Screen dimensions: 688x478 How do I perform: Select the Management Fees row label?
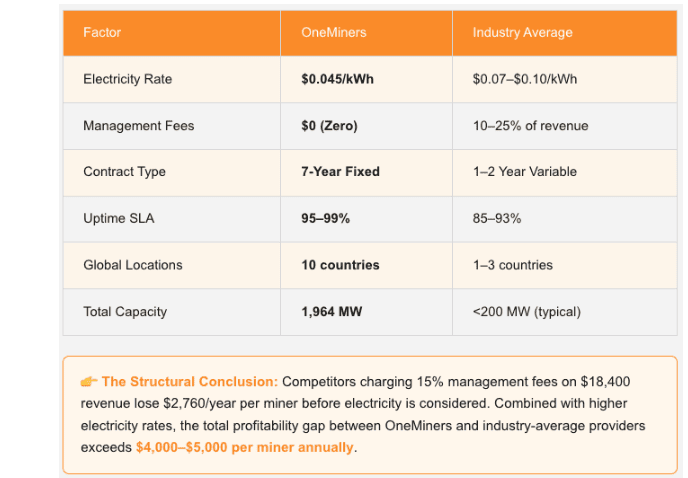pyautogui.click(x=138, y=126)
